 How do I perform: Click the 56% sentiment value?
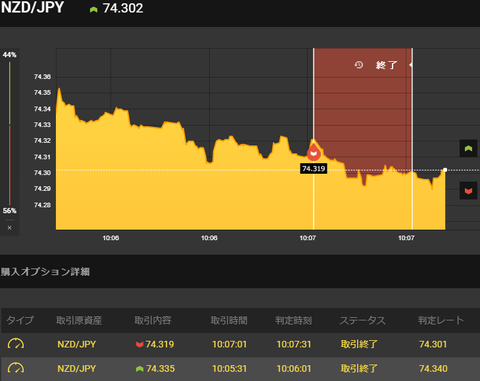coord(9,211)
